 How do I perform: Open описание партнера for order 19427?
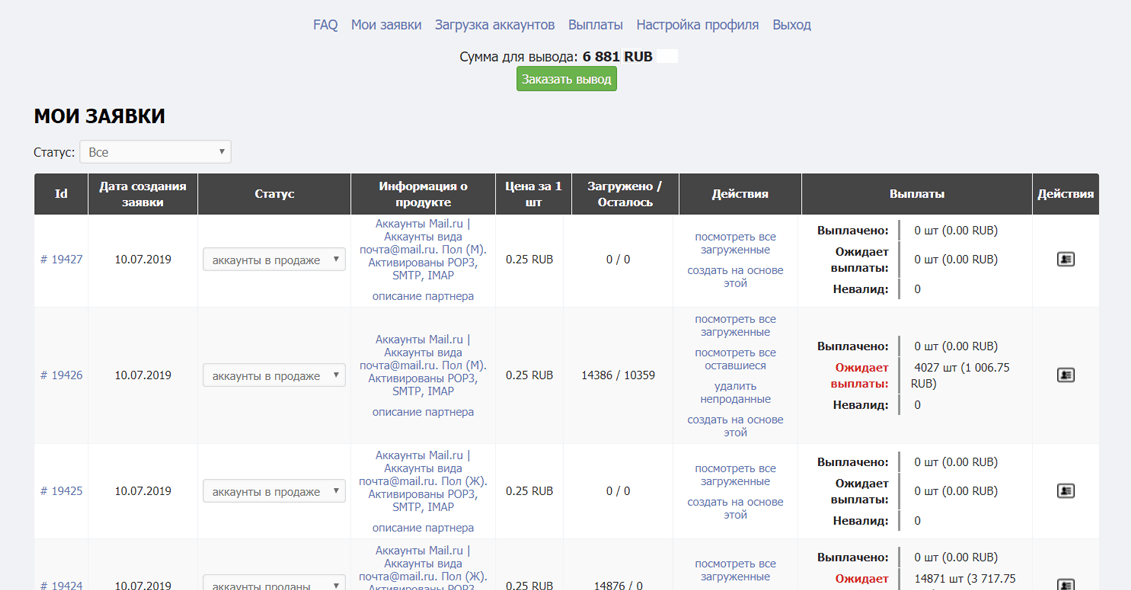423,296
